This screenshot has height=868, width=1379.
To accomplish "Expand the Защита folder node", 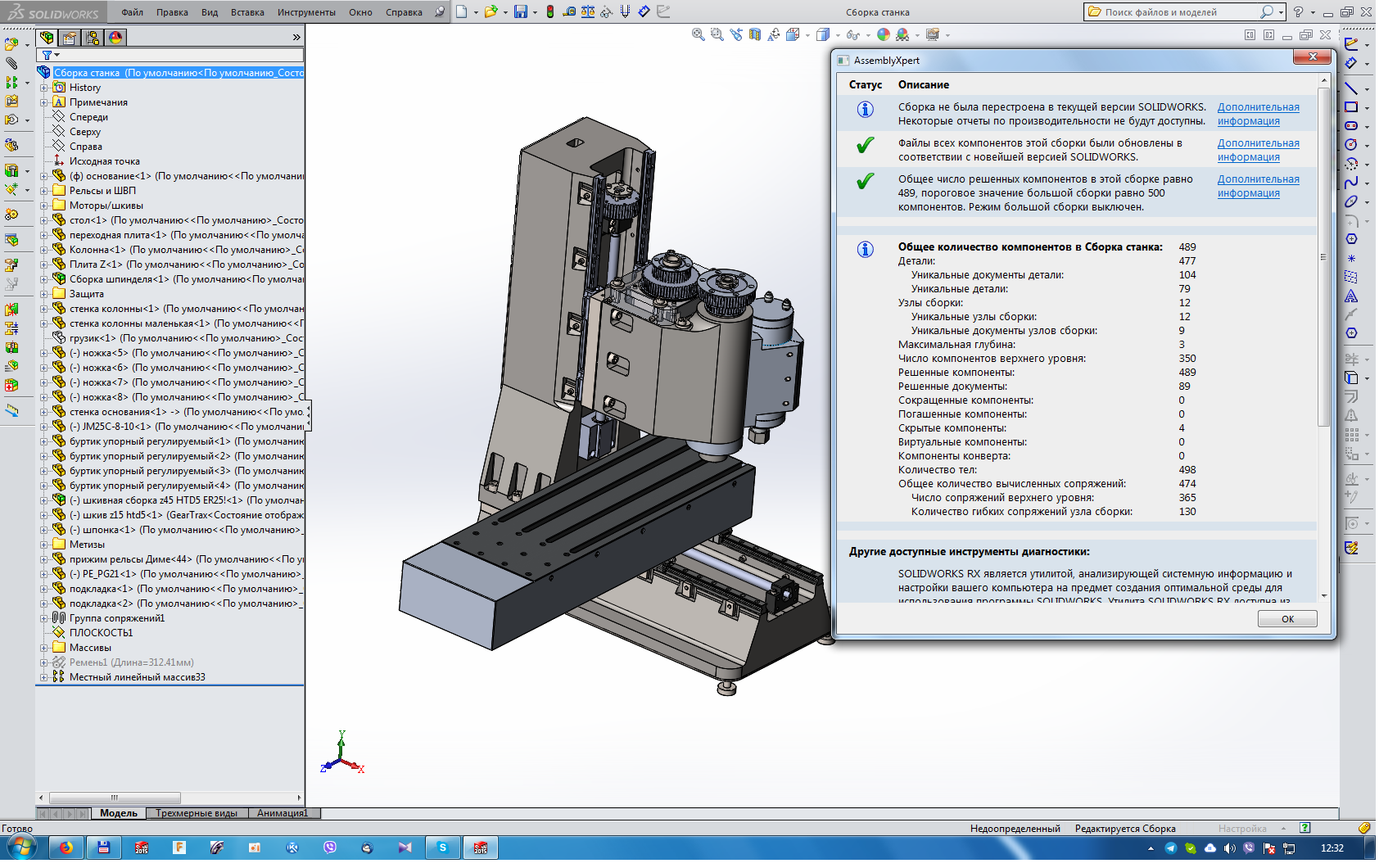I will pyautogui.click(x=43, y=294).
